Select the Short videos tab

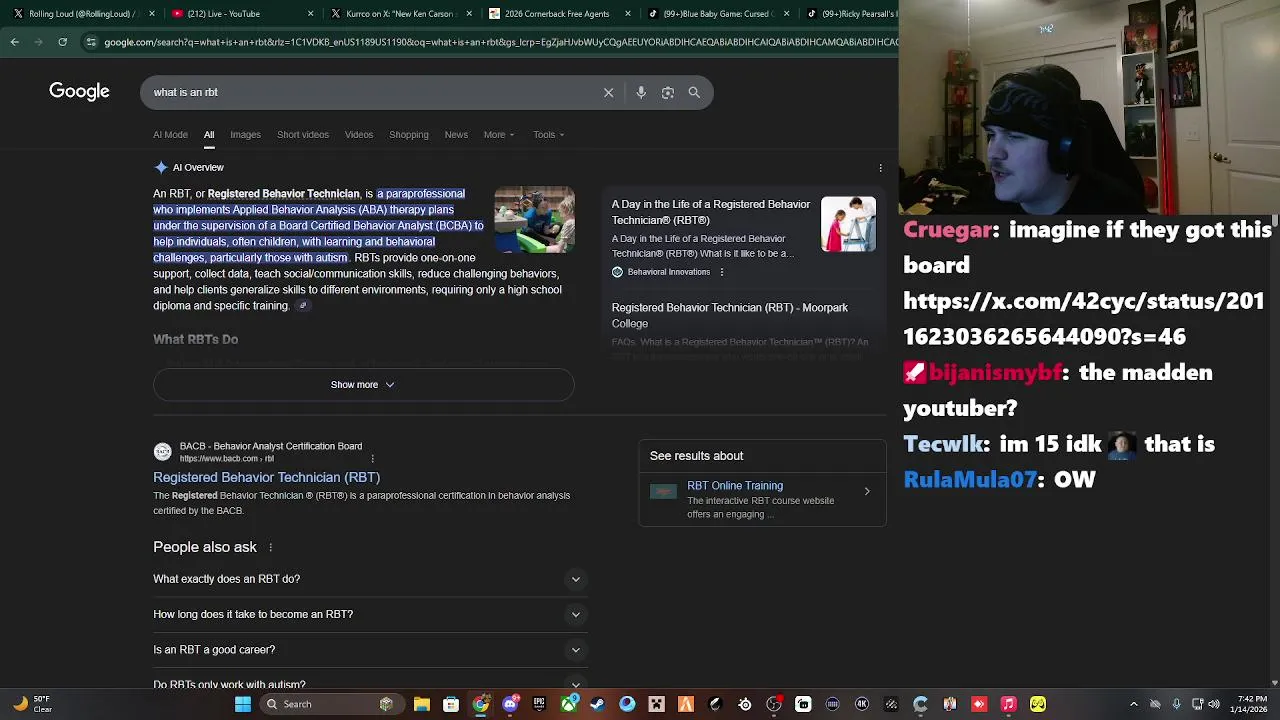pyautogui.click(x=303, y=134)
